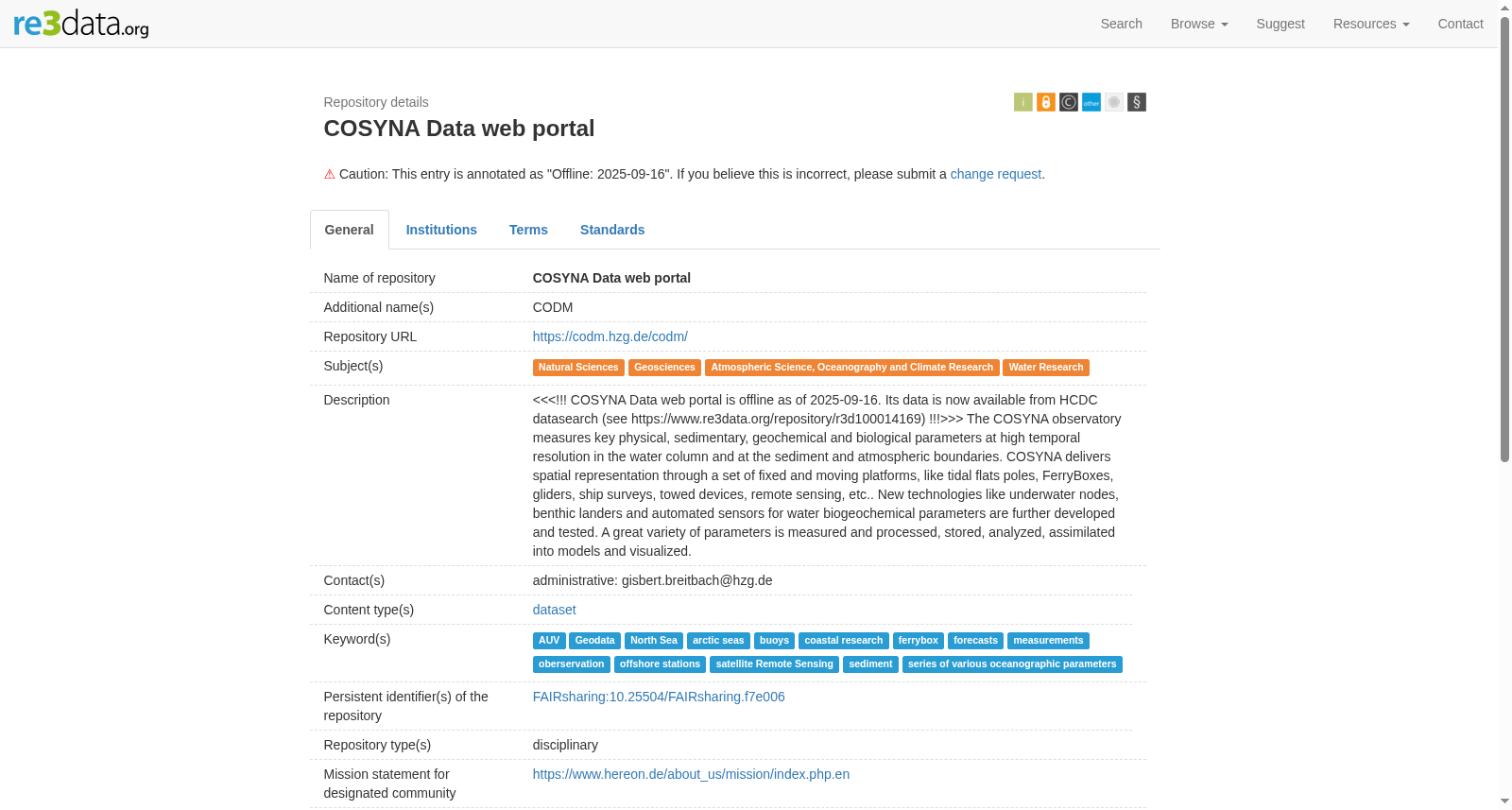Open the Suggest page
Image resolution: width=1512 pixels, height=810 pixels.
click(1280, 24)
